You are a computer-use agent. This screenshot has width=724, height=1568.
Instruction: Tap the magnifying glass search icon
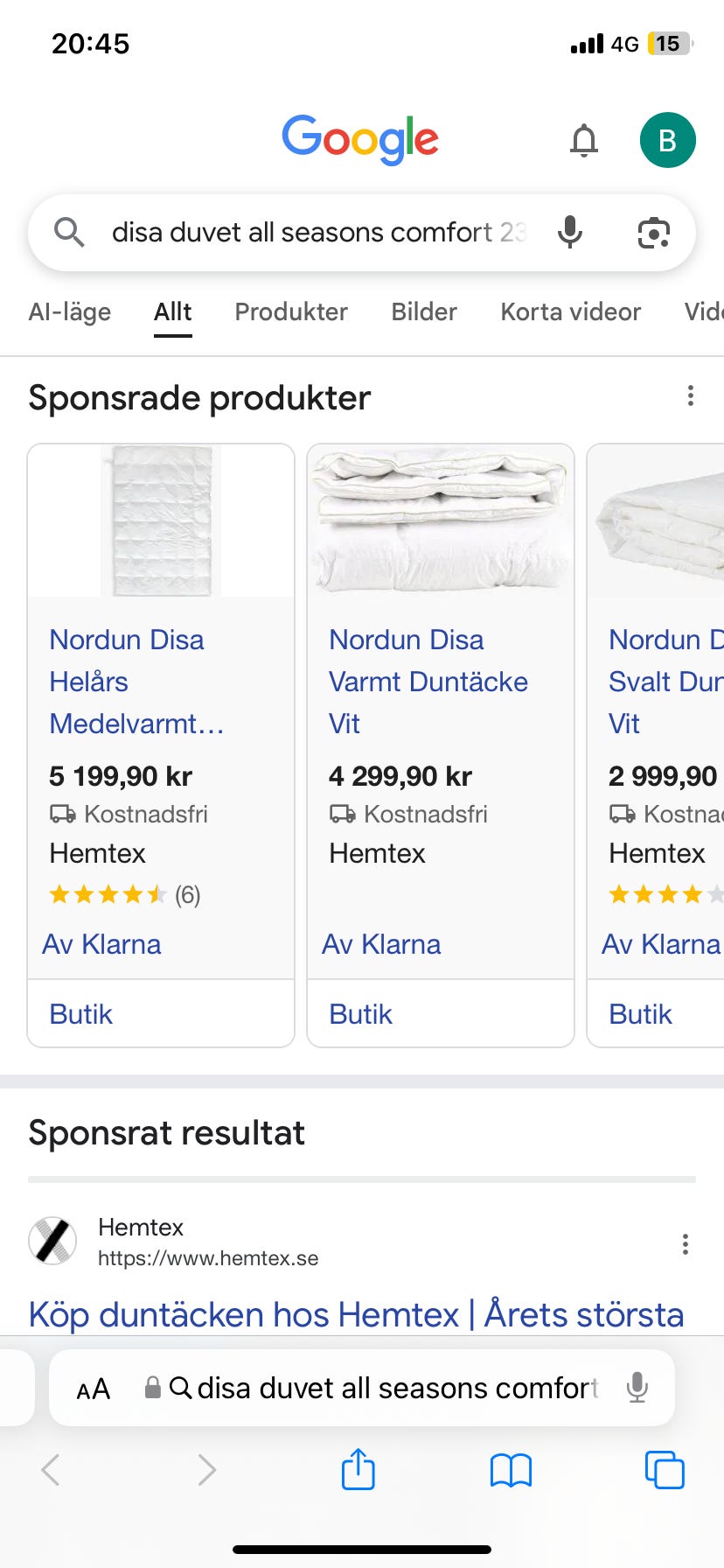(x=69, y=233)
